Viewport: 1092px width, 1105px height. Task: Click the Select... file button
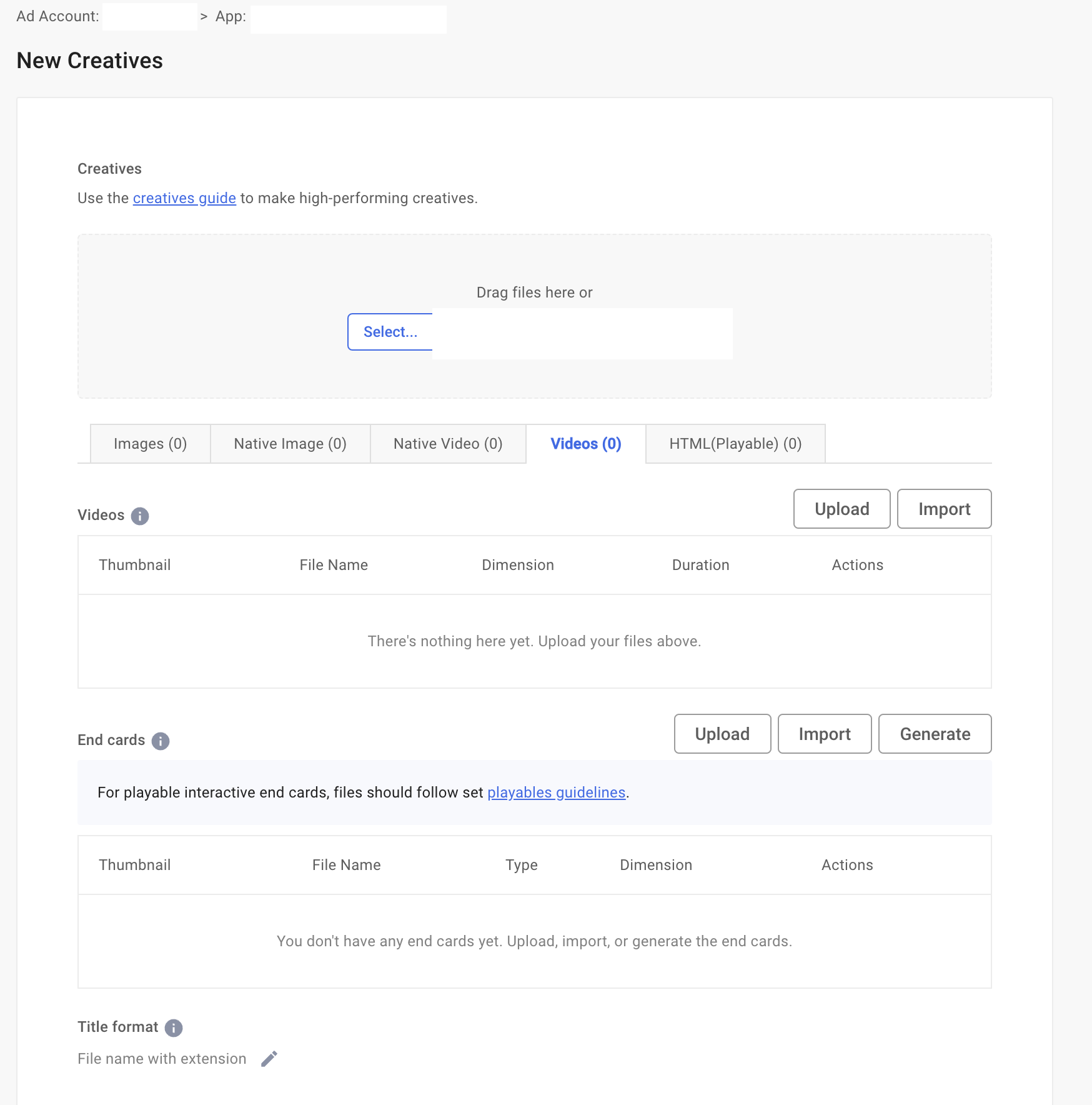click(x=390, y=332)
